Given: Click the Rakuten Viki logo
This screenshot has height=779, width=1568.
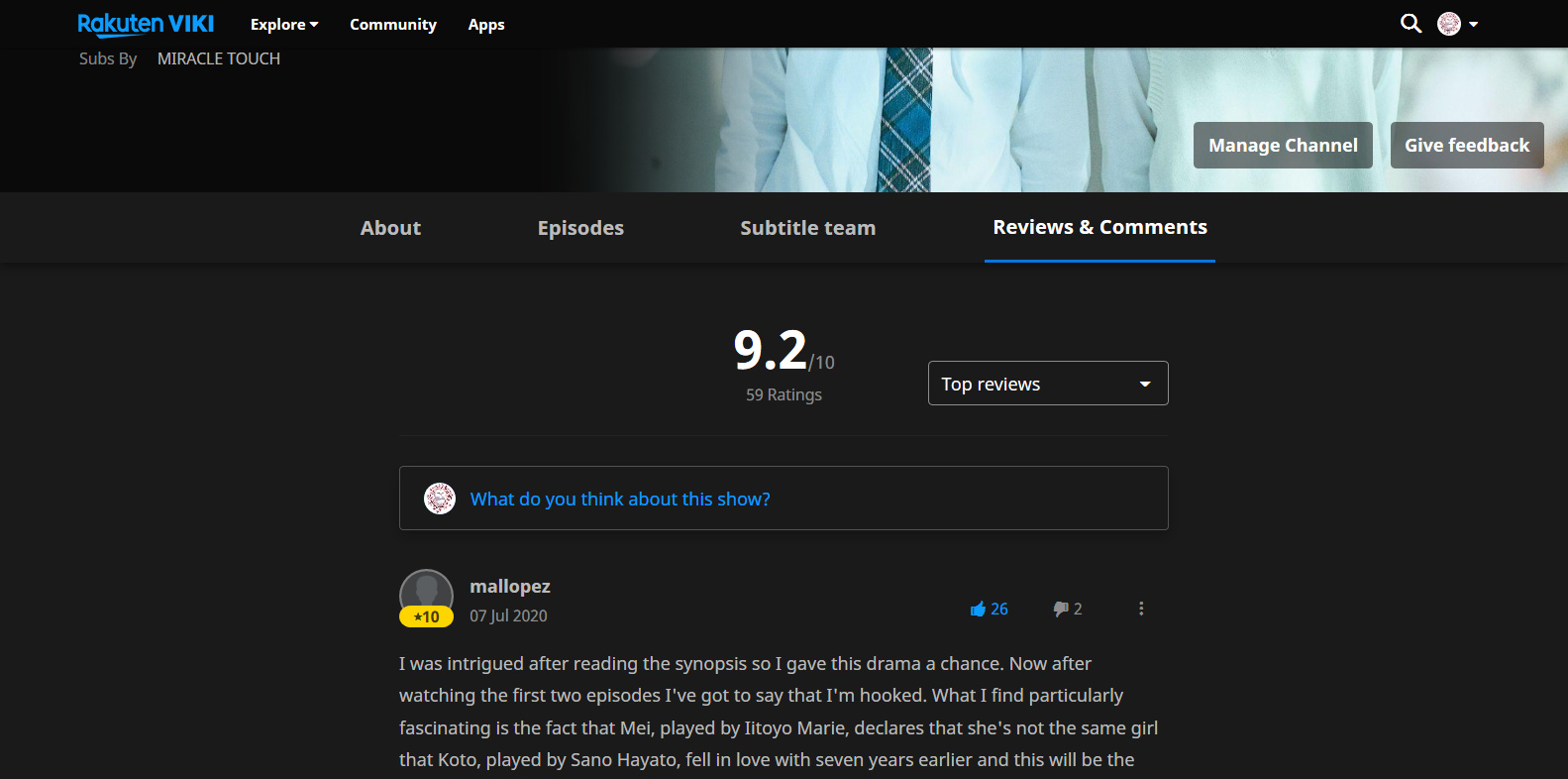Looking at the screenshot, I should 146,24.
